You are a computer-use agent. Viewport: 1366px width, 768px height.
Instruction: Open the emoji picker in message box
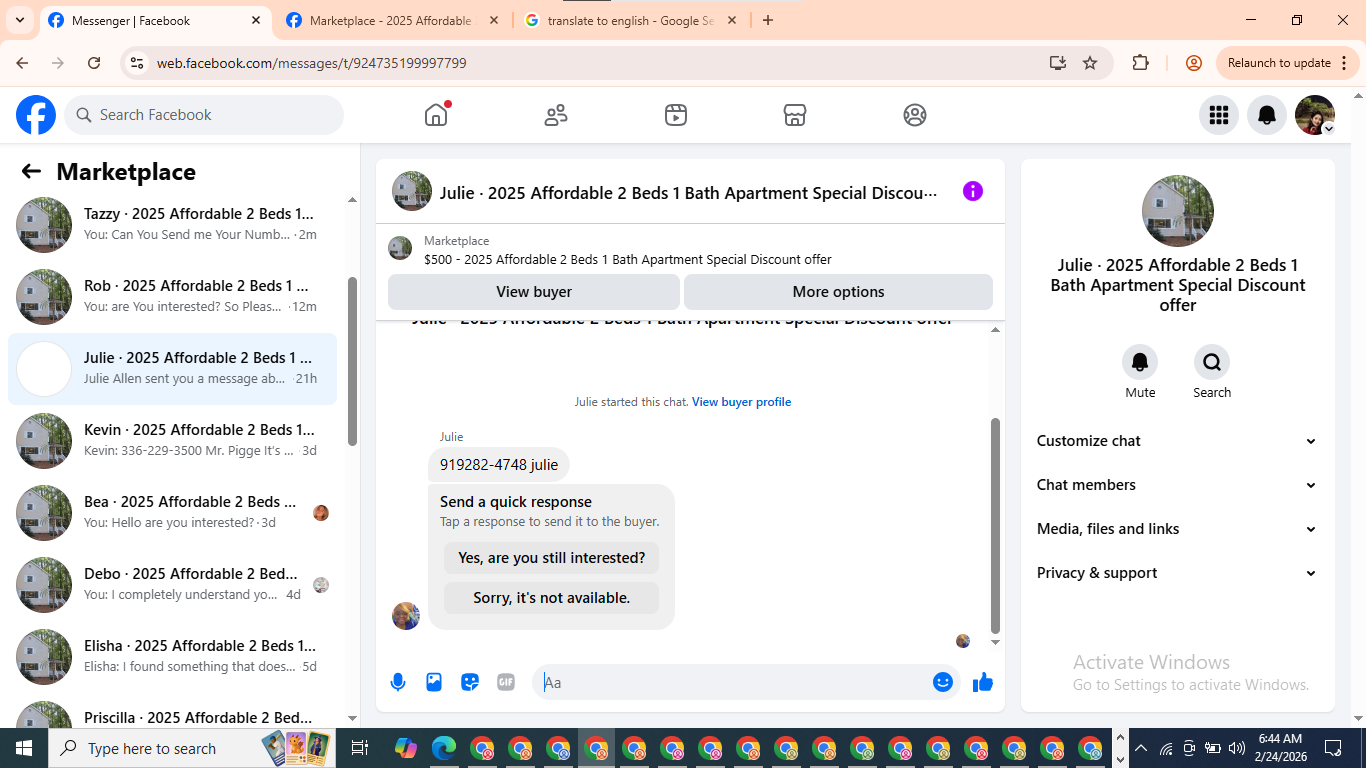point(943,682)
